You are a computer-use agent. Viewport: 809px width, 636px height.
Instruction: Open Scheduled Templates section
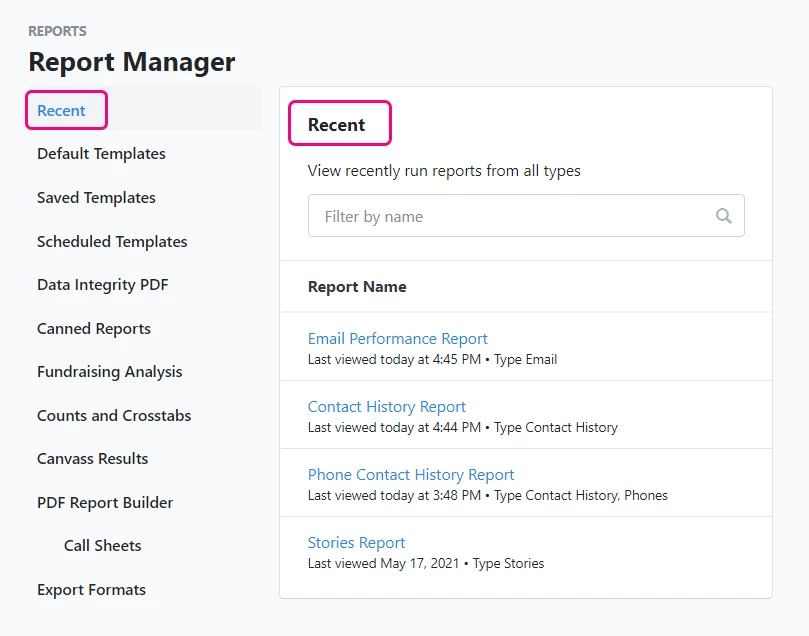click(x=111, y=241)
